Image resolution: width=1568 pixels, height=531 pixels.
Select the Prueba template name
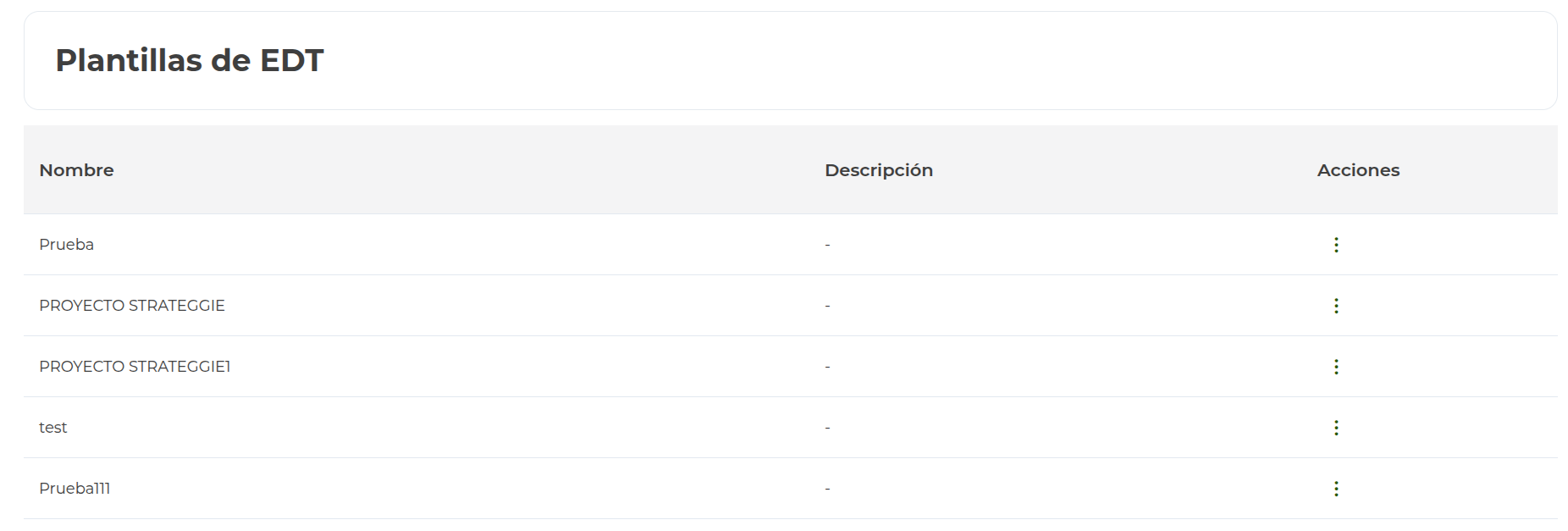(x=66, y=245)
